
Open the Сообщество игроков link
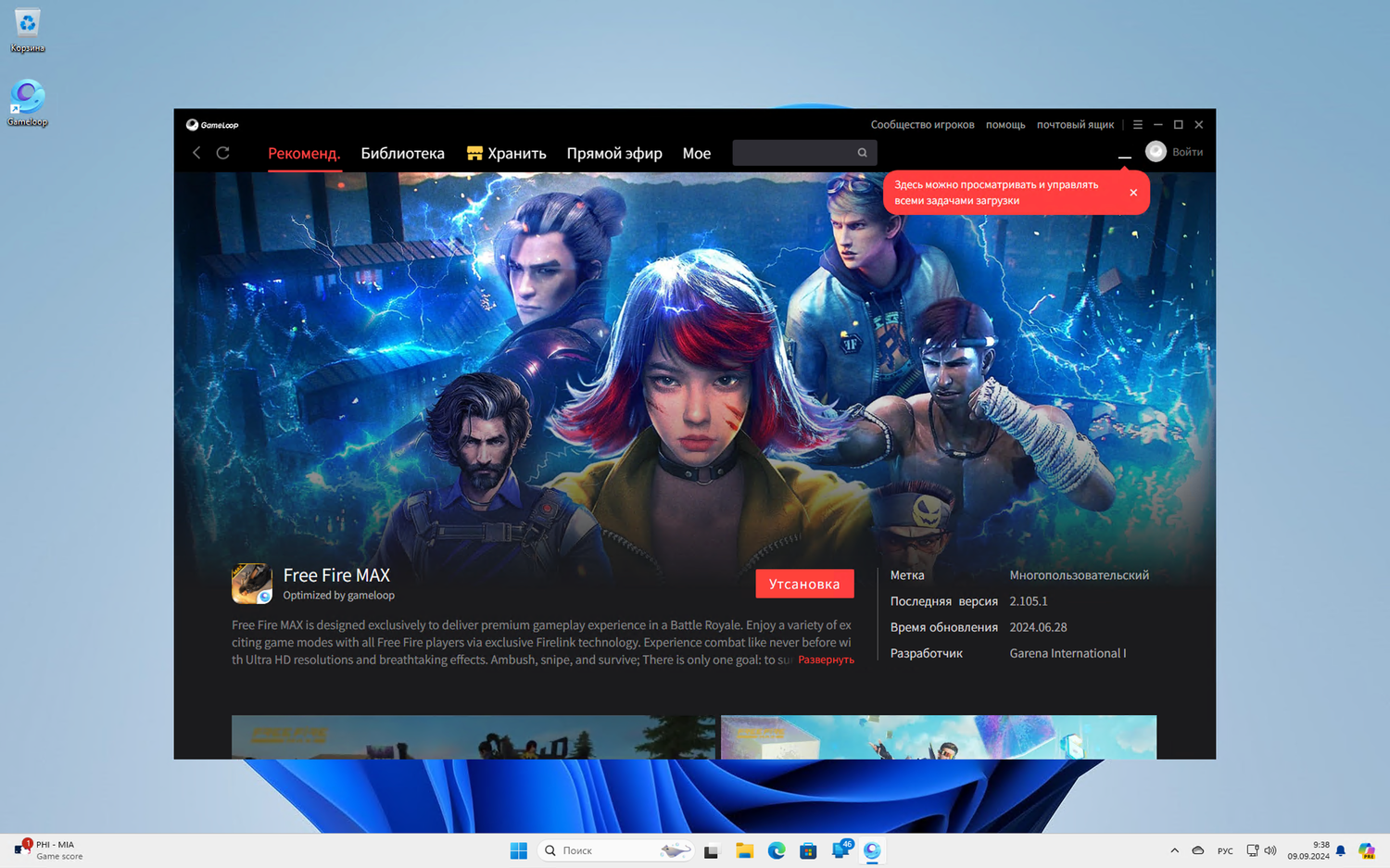pyautogui.click(x=922, y=125)
